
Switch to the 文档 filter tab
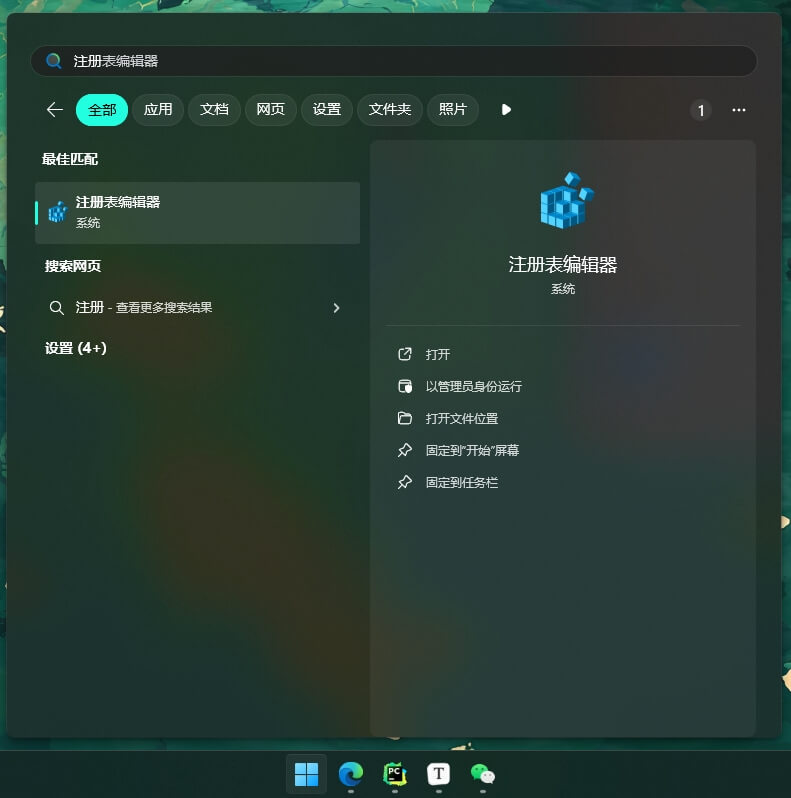[x=214, y=109]
